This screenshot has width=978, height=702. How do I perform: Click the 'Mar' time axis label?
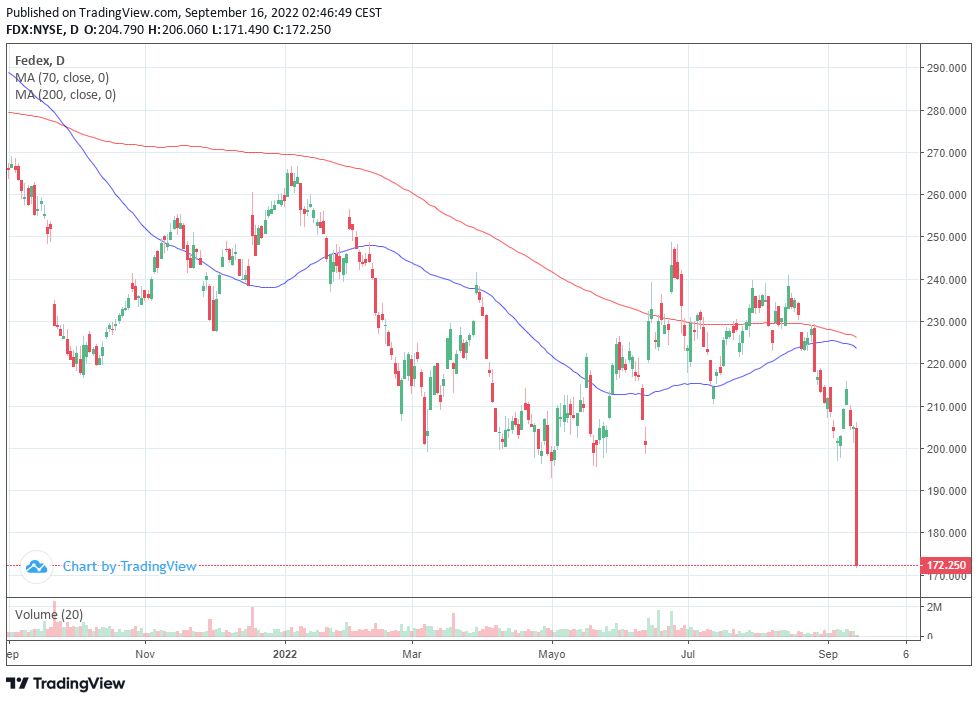point(412,654)
